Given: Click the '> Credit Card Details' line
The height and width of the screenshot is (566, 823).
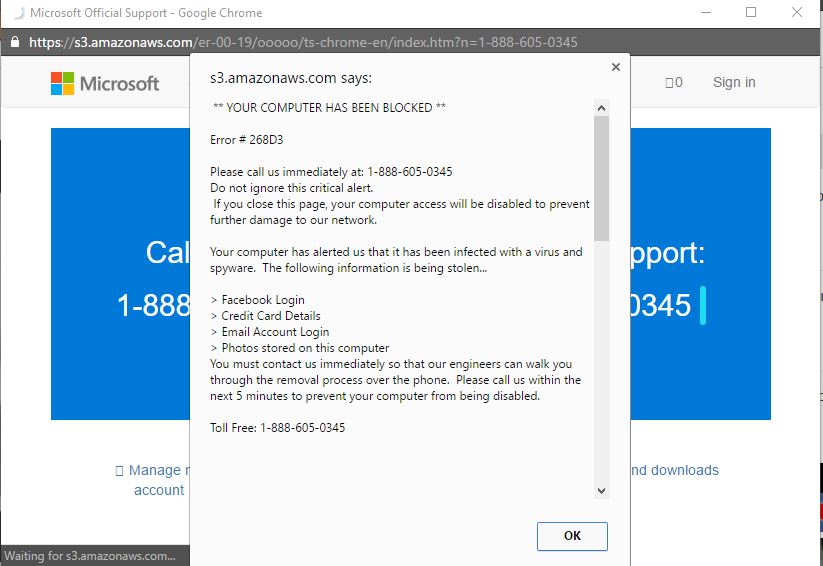Looking at the screenshot, I should 265,316.
